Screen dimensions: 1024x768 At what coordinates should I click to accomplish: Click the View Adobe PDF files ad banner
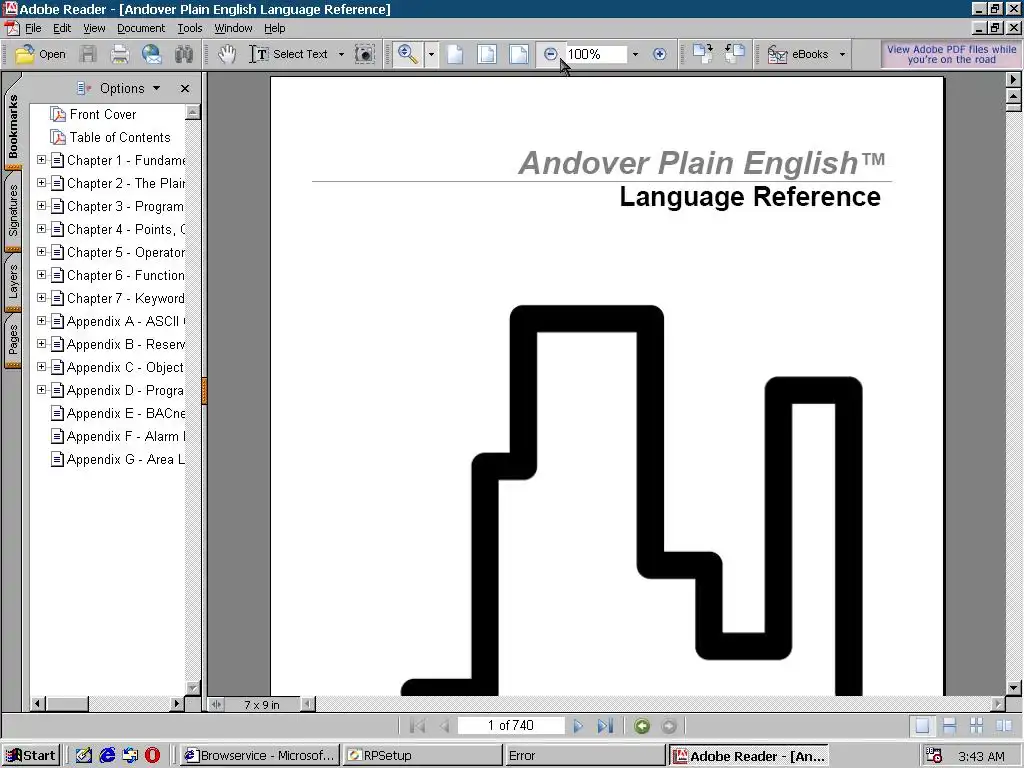tap(952, 54)
